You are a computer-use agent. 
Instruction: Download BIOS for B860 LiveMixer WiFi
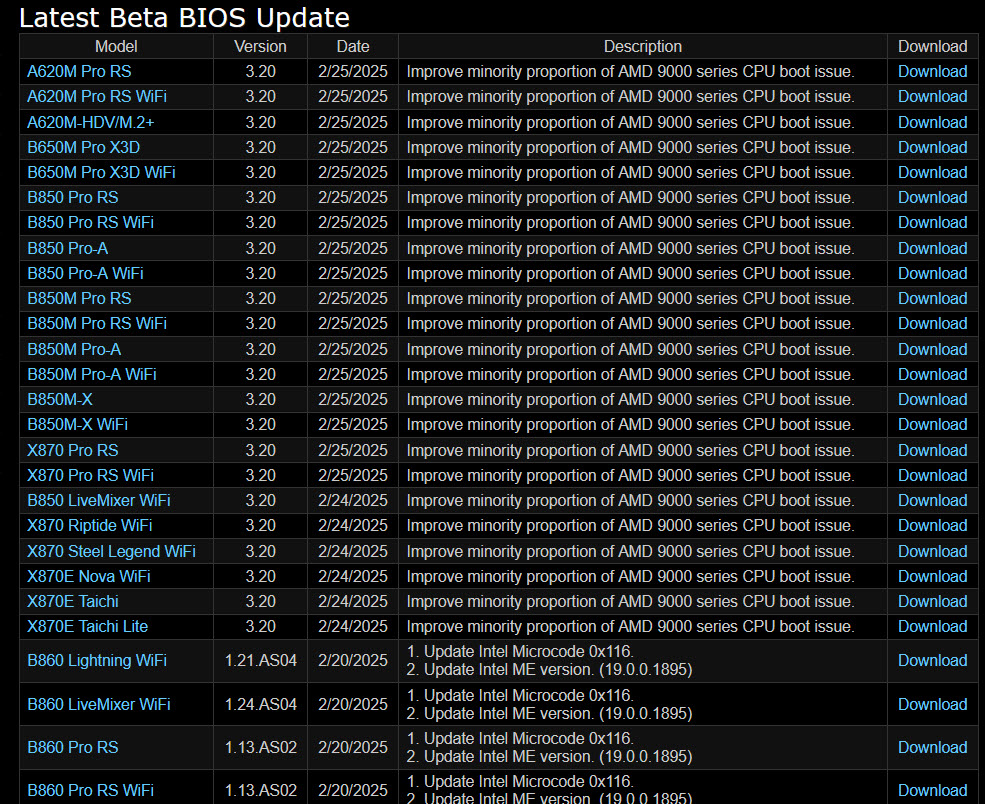click(932, 705)
